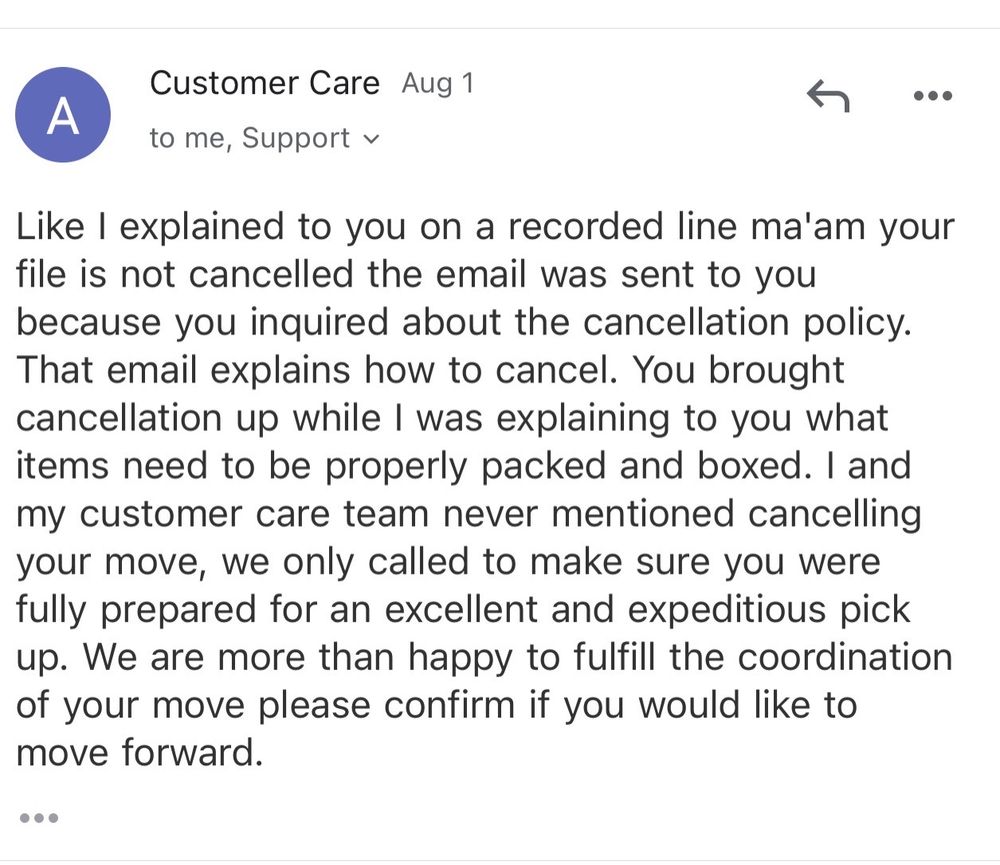Expand recipient details with the chevron arrow
Viewport: 1000px width, 865px height.
pyautogui.click(x=373, y=140)
